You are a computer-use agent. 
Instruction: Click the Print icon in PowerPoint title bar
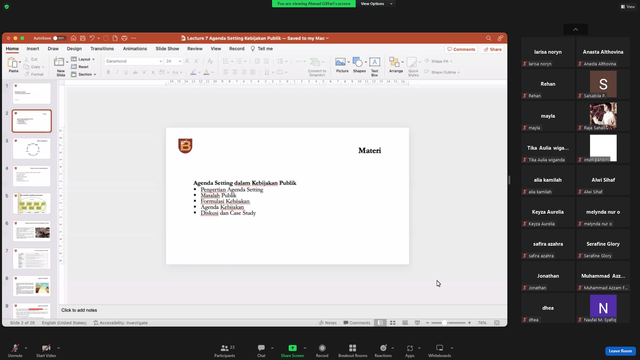124,38
